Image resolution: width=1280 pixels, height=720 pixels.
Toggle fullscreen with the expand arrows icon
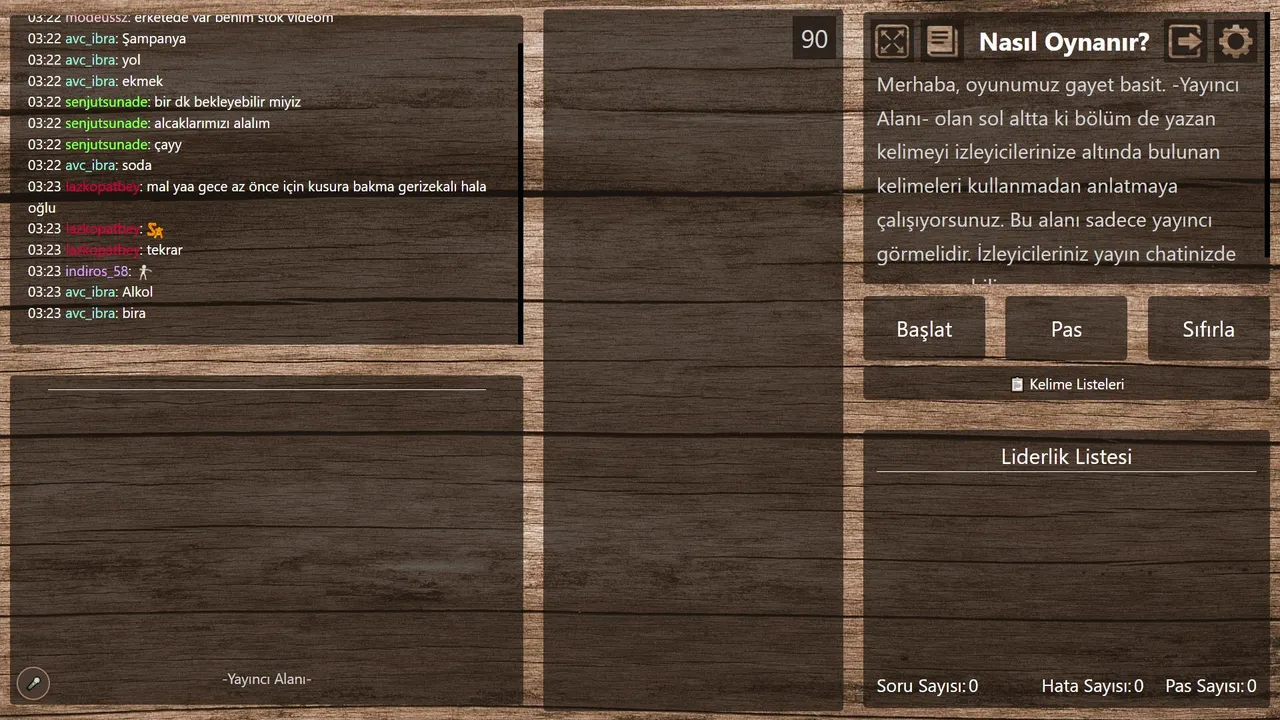coord(892,41)
